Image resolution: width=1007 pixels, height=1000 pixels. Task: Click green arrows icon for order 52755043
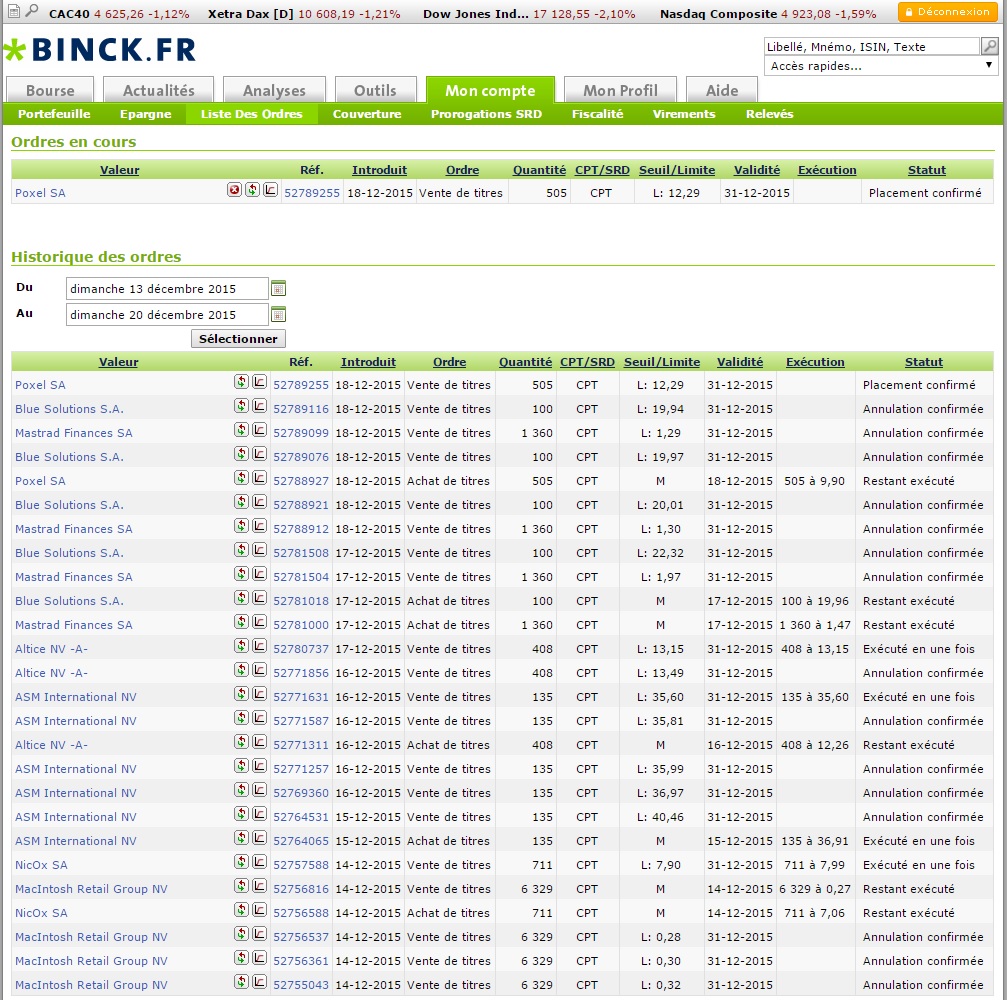[x=241, y=982]
